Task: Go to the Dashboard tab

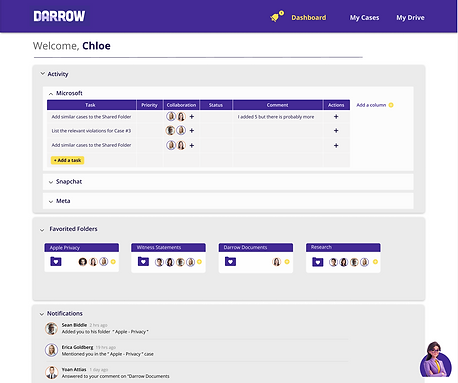Action: point(309,18)
